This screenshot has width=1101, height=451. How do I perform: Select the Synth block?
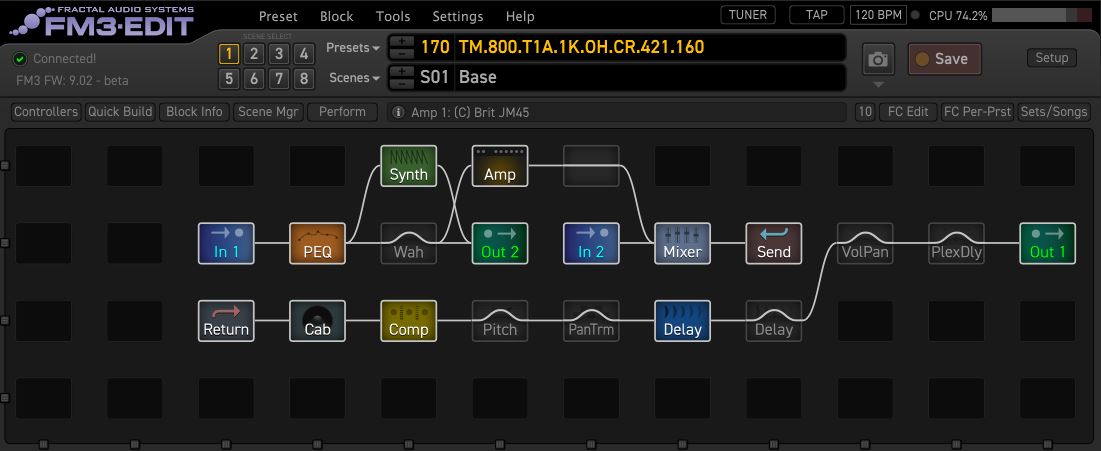pyautogui.click(x=409, y=166)
